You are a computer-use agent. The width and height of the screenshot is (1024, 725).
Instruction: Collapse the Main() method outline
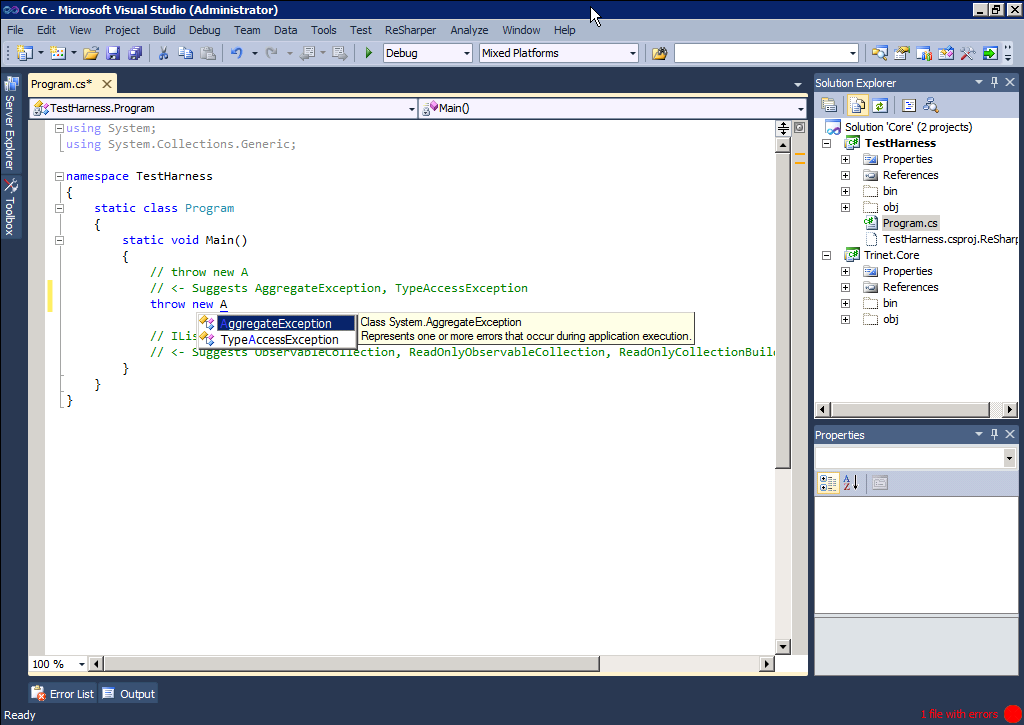click(x=59, y=240)
